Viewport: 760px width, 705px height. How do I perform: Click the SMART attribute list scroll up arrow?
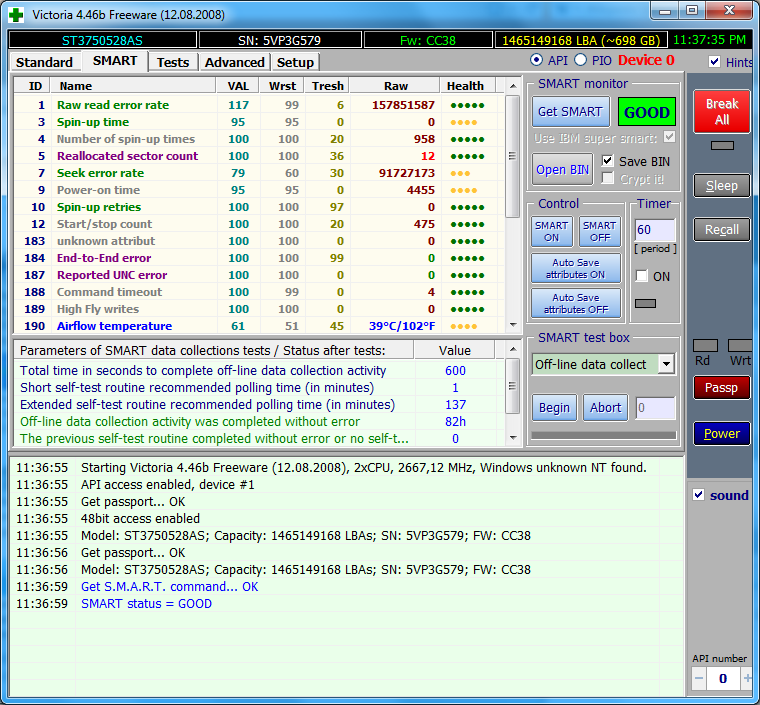tap(513, 86)
